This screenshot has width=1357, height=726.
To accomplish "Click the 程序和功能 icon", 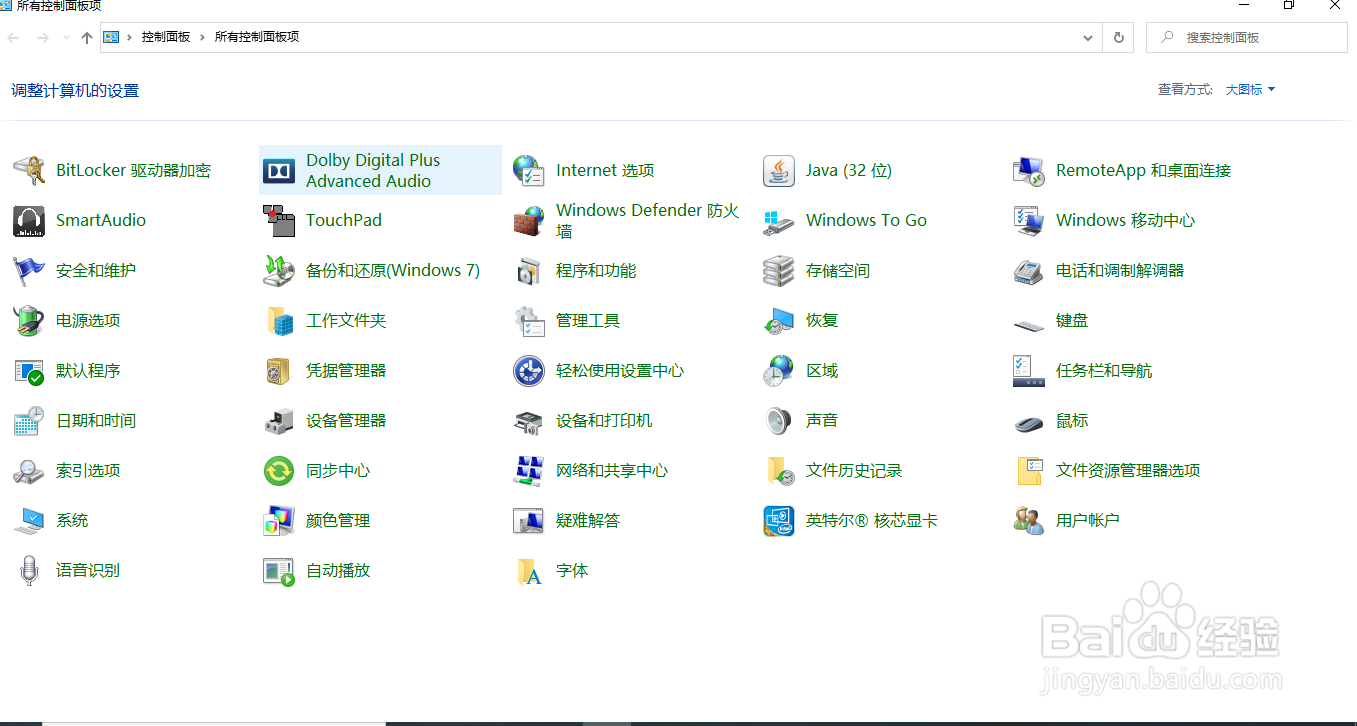I will coord(529,271).
